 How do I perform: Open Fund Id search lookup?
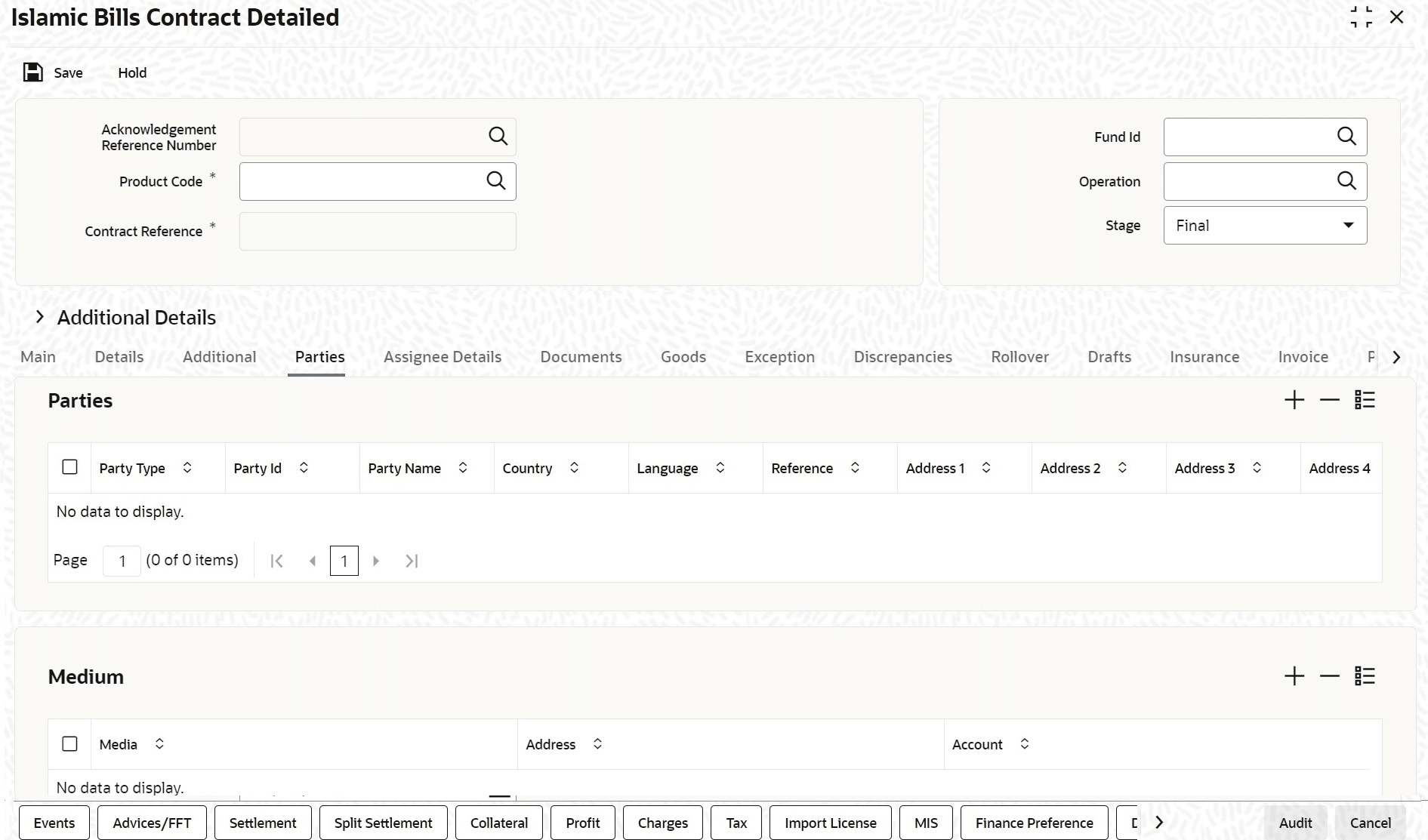[1346, 137]
